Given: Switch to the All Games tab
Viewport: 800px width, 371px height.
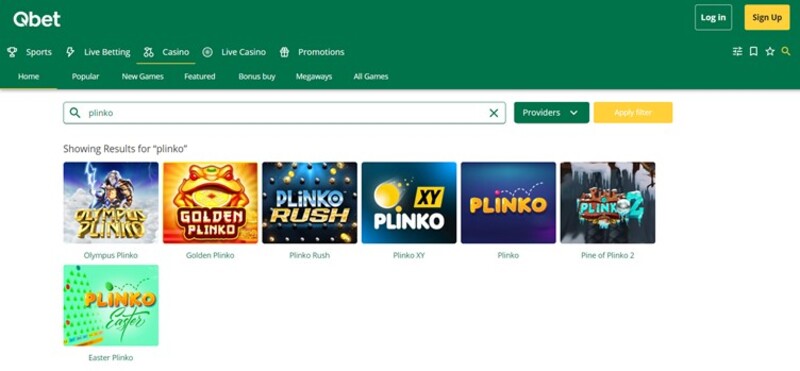Looking at the screenshot, I should coord(371,77).
